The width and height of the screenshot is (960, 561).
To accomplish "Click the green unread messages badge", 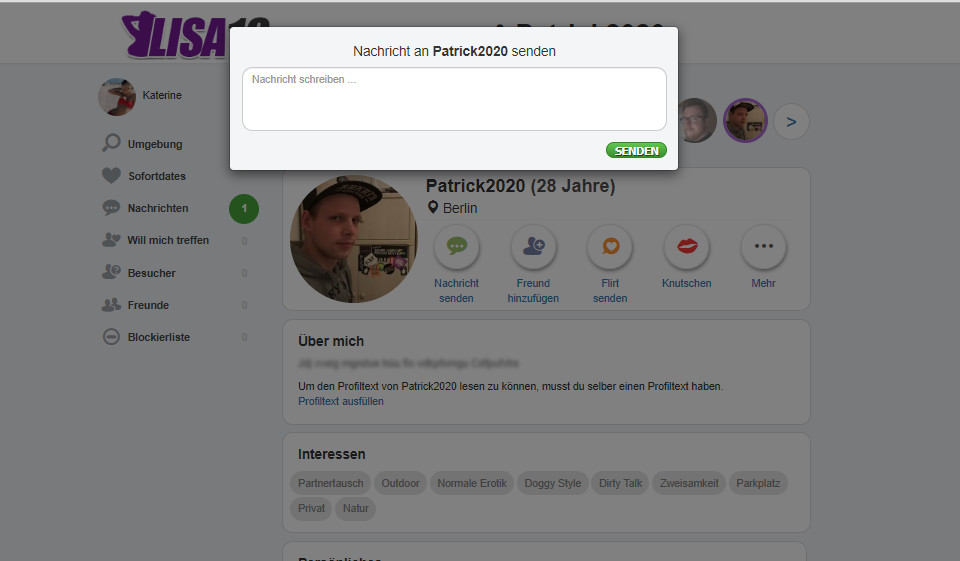I will (x=244, y=209).
